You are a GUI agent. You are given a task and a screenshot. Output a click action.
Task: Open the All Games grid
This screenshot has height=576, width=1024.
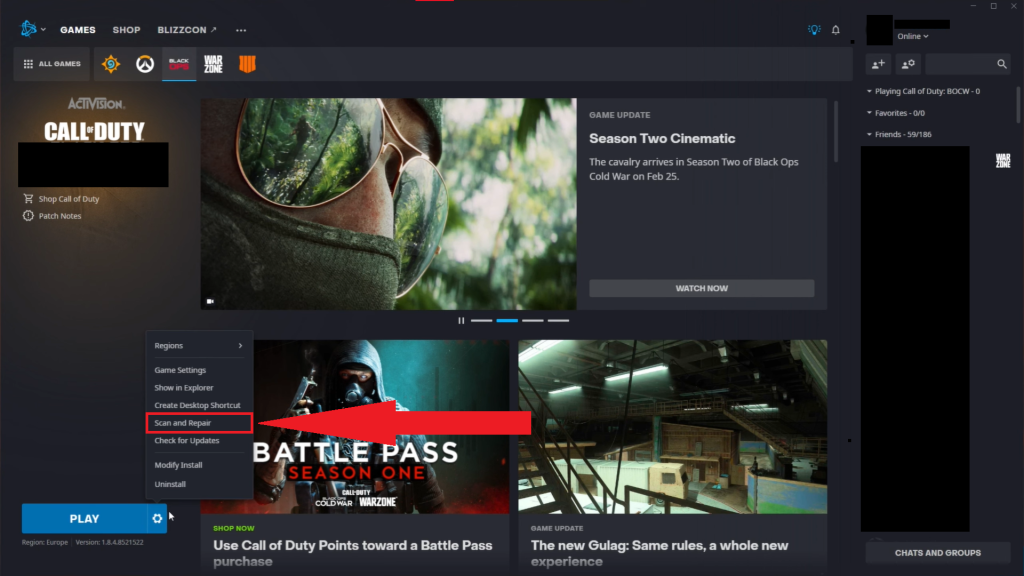coord(52,64)
